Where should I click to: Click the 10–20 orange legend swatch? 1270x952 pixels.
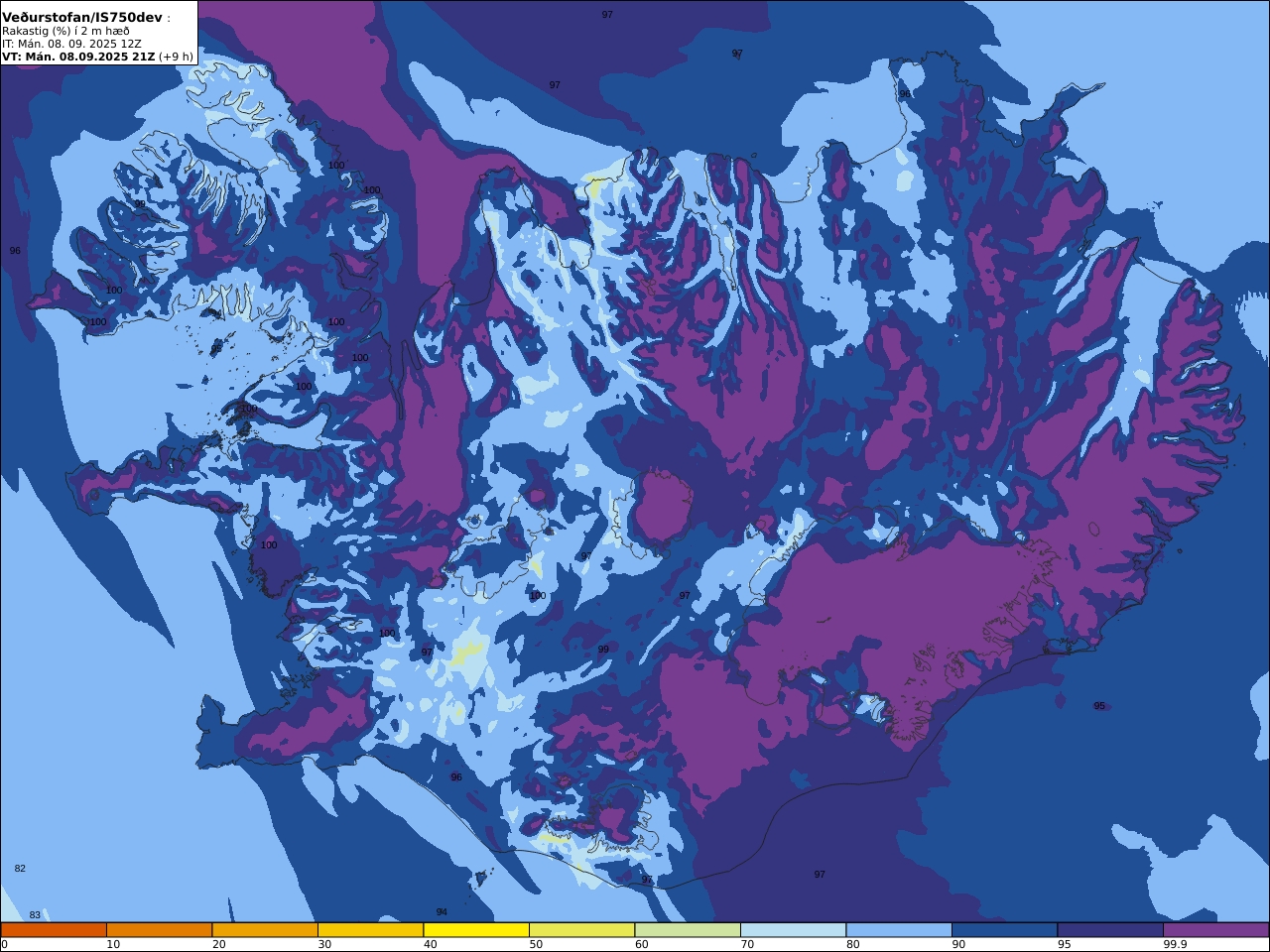tap(159, 930)
